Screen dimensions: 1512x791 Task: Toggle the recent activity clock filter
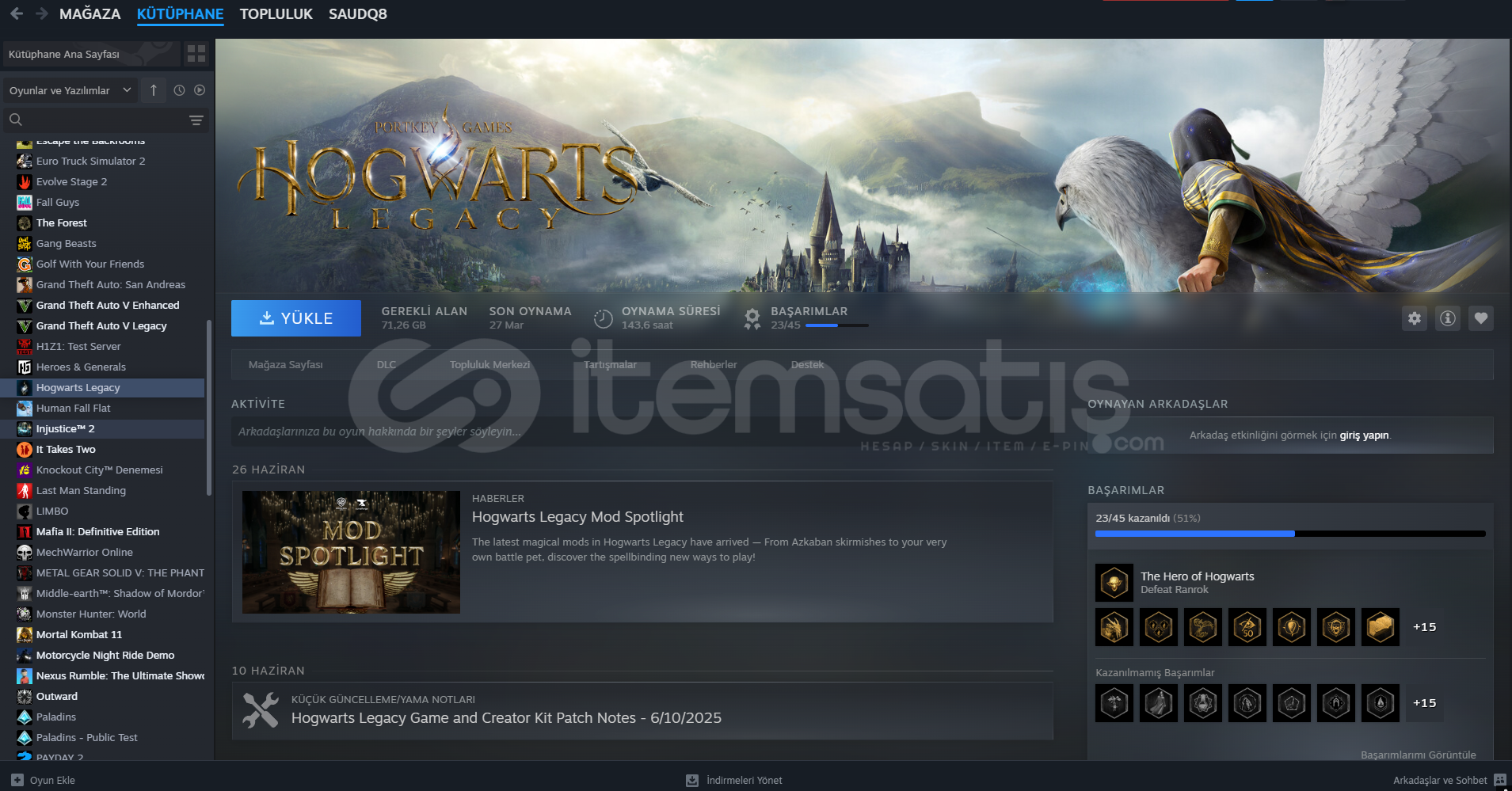179,90
